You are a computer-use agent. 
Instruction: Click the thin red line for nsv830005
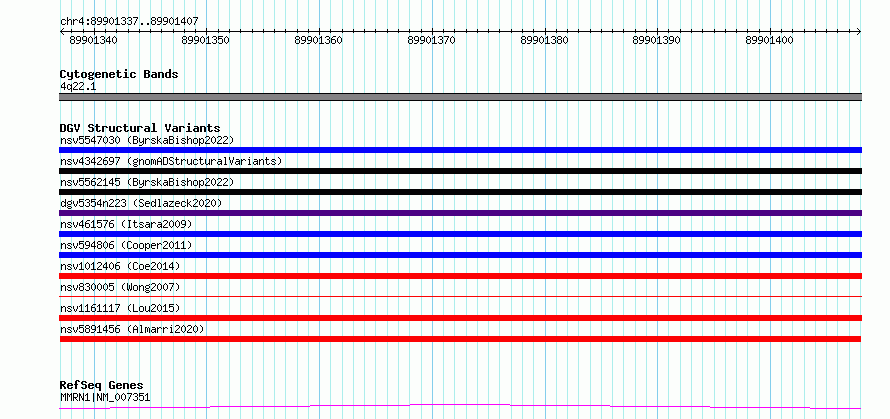pos(460,296)
